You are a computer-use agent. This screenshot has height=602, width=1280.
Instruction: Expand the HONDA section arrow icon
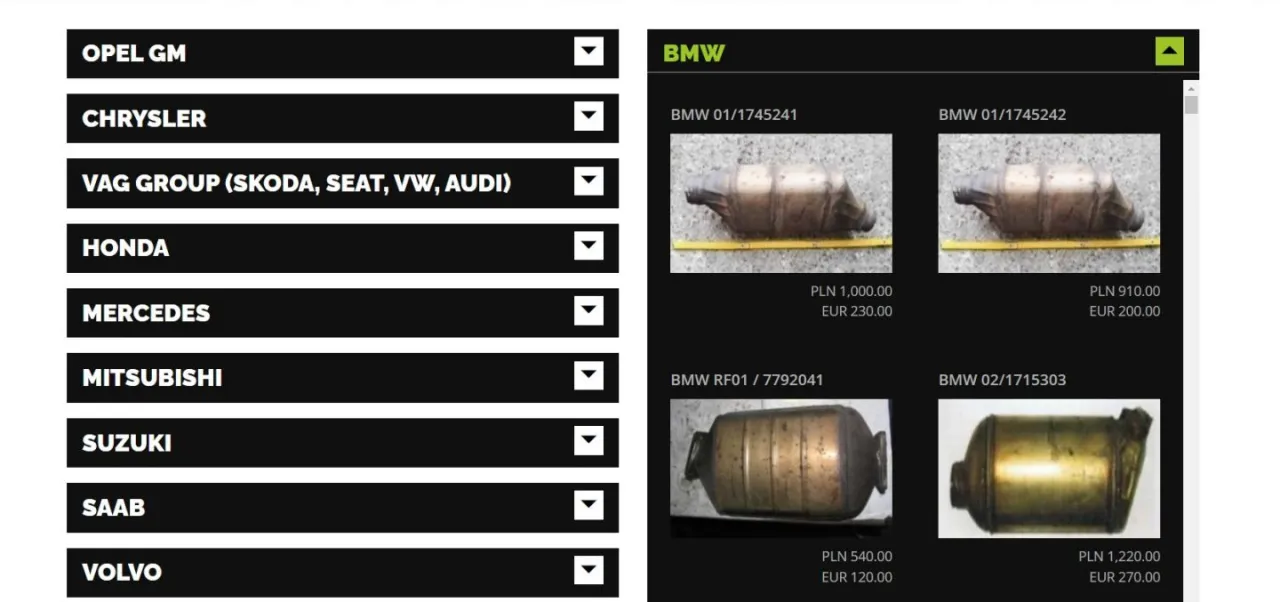coord(589,246)
